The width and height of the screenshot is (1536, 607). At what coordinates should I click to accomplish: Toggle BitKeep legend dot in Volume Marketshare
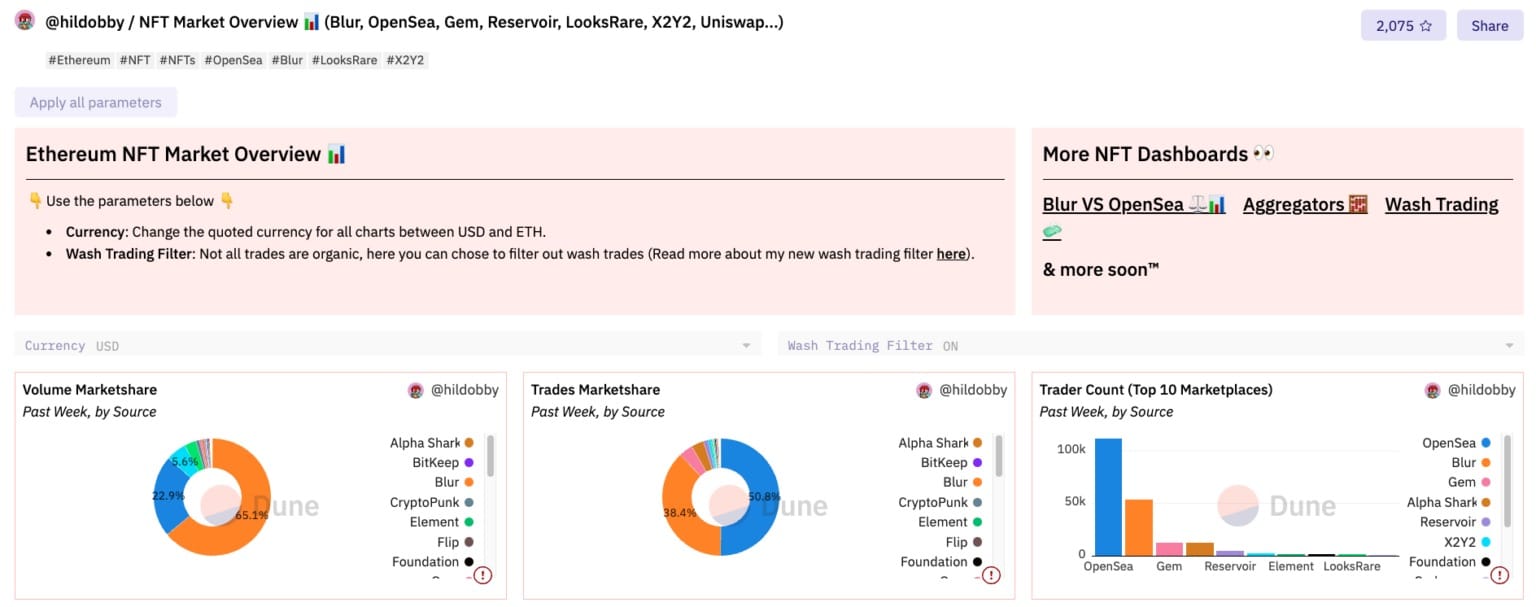(469, 463)
